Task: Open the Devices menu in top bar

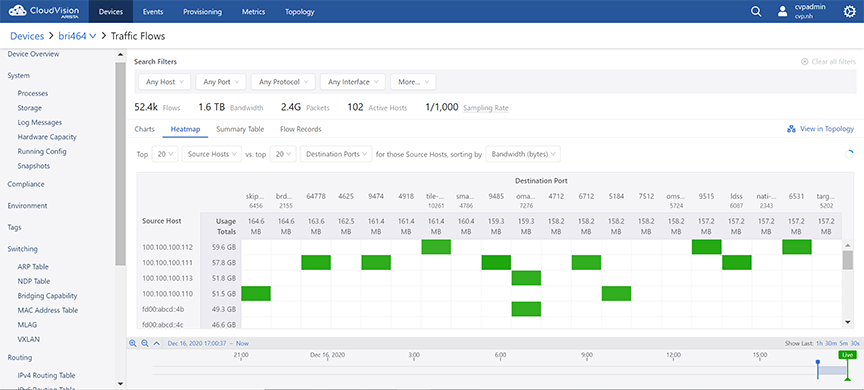Action: tap(111, 12)
